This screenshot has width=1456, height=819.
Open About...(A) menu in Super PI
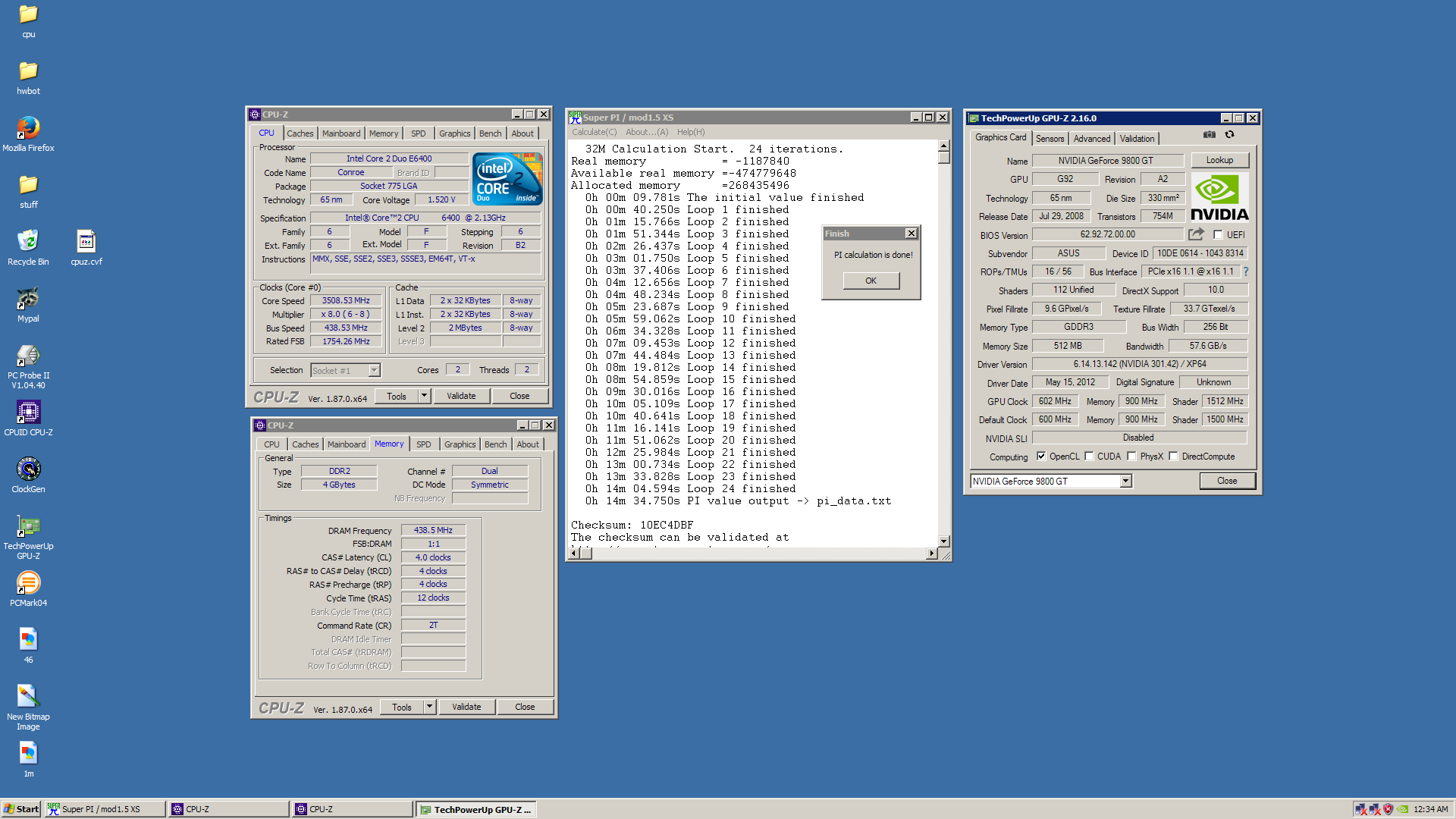(647, 132)
